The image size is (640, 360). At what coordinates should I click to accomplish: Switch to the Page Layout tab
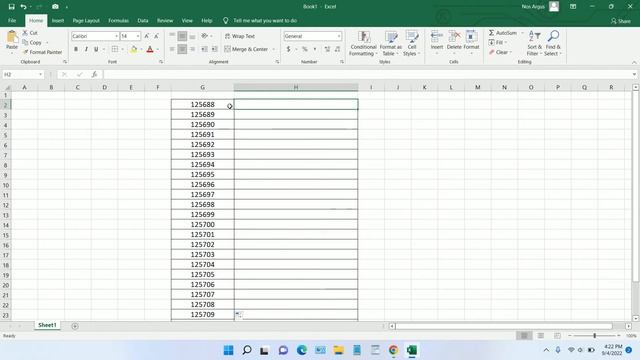pos(86,20)
